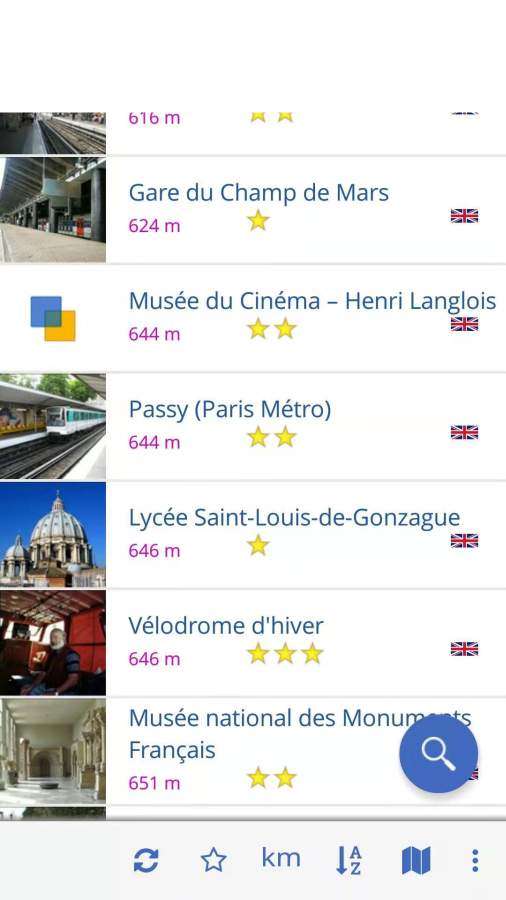This screenshot has width=506, height=900.
Task: Open Gare du Champ de Mars entry
Action: [253, 210]
